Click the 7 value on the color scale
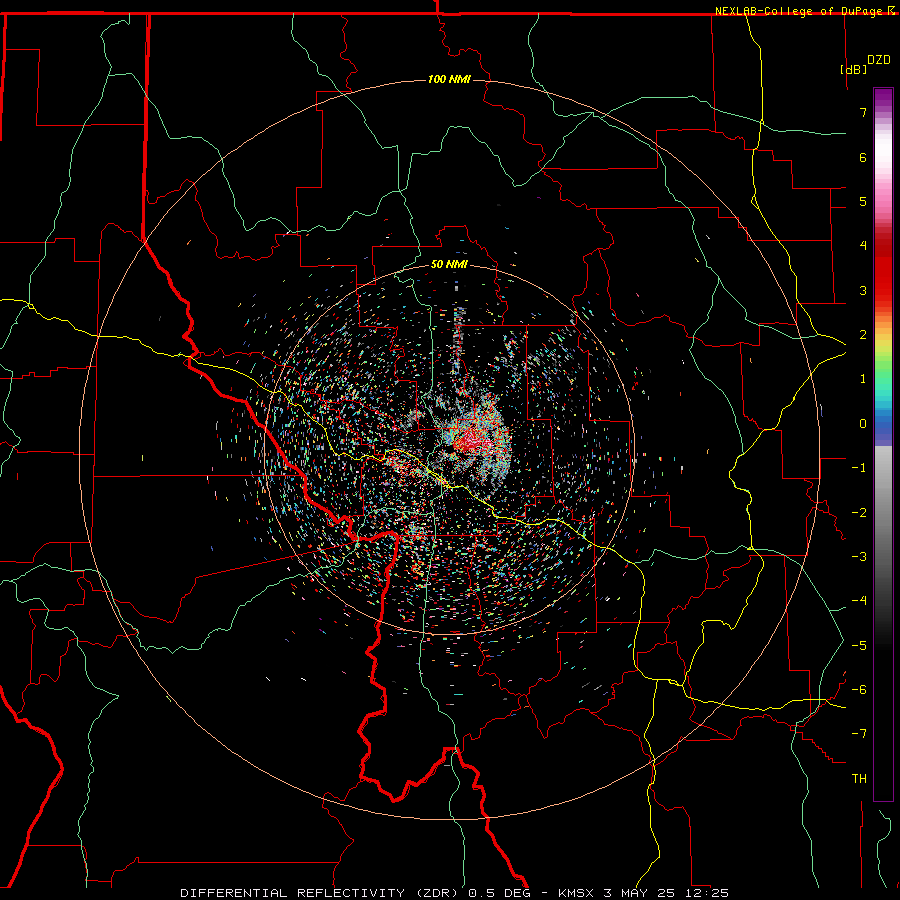This screenshot has width=900, height=900. 863,112
